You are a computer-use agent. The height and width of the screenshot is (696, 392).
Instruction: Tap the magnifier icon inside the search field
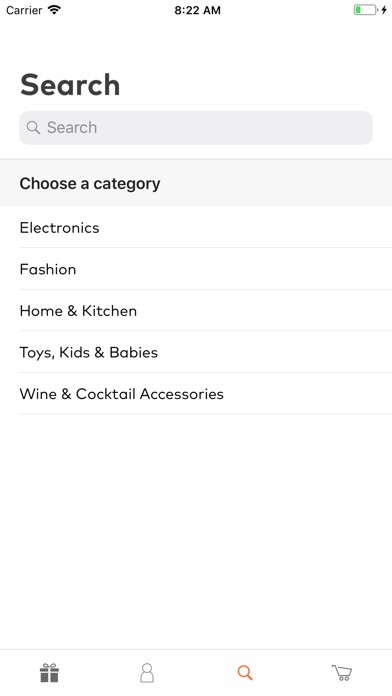coord(33,127)
